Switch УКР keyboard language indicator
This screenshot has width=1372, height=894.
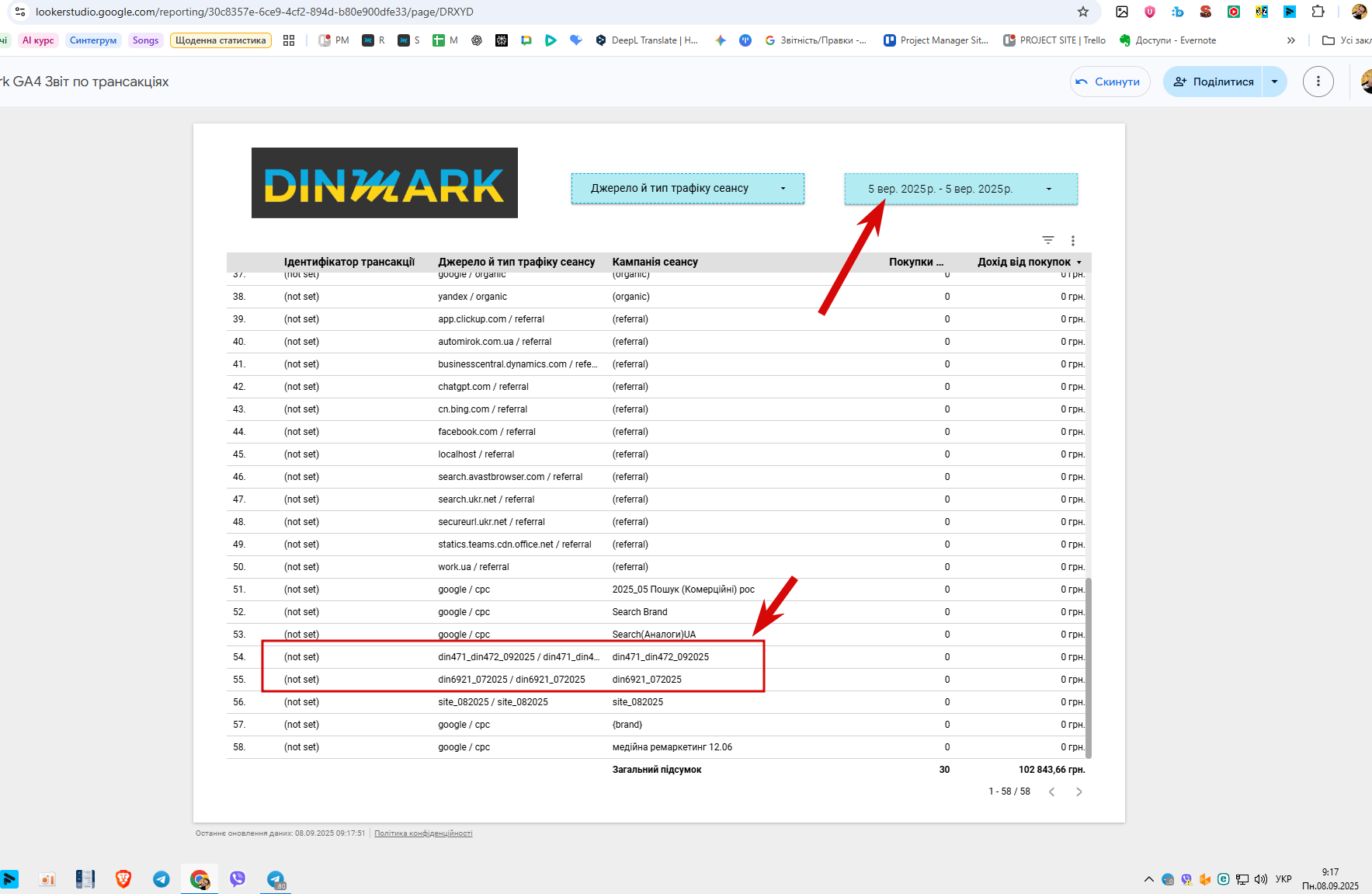[1283, 879]
